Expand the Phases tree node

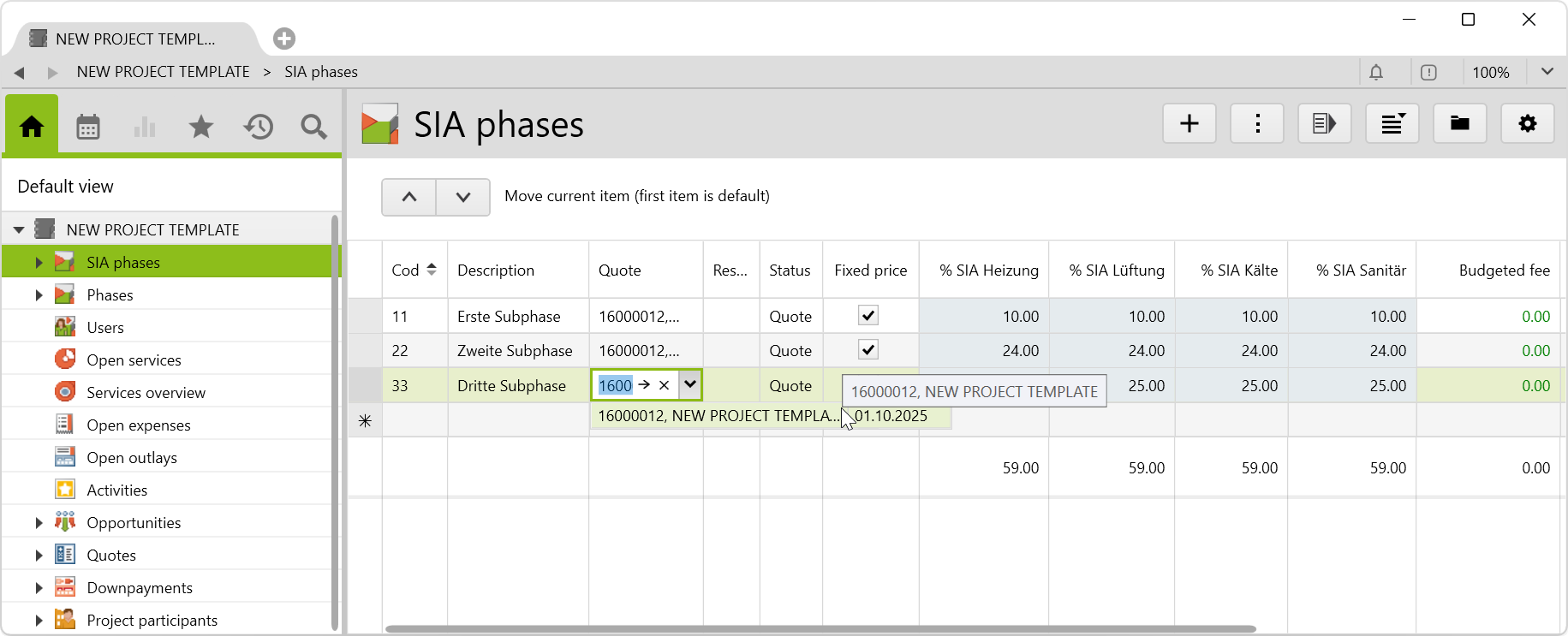tap(39, 295)
